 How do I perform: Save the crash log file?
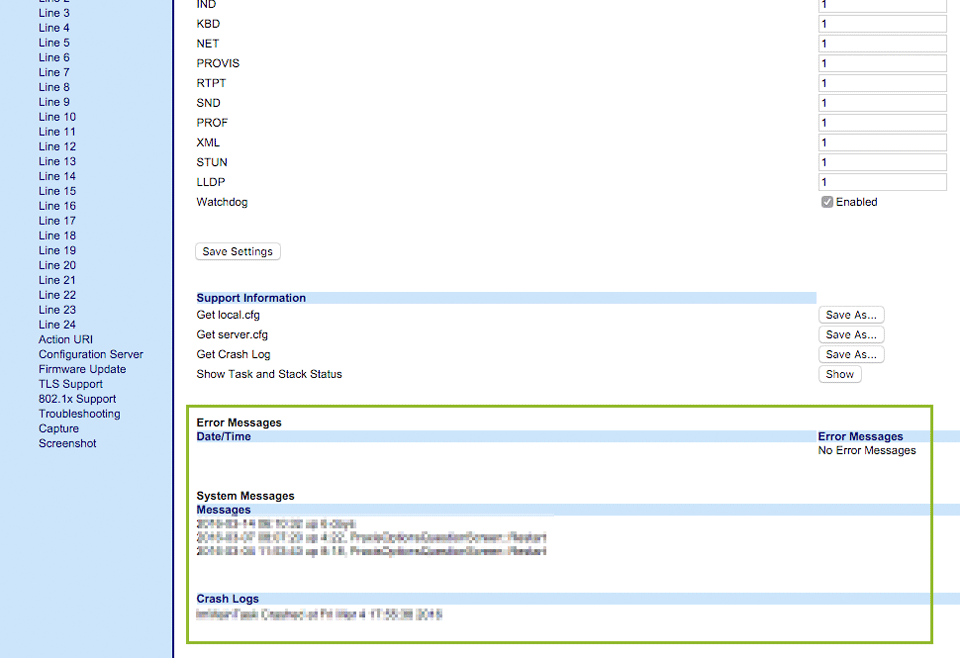coord(851,355)
